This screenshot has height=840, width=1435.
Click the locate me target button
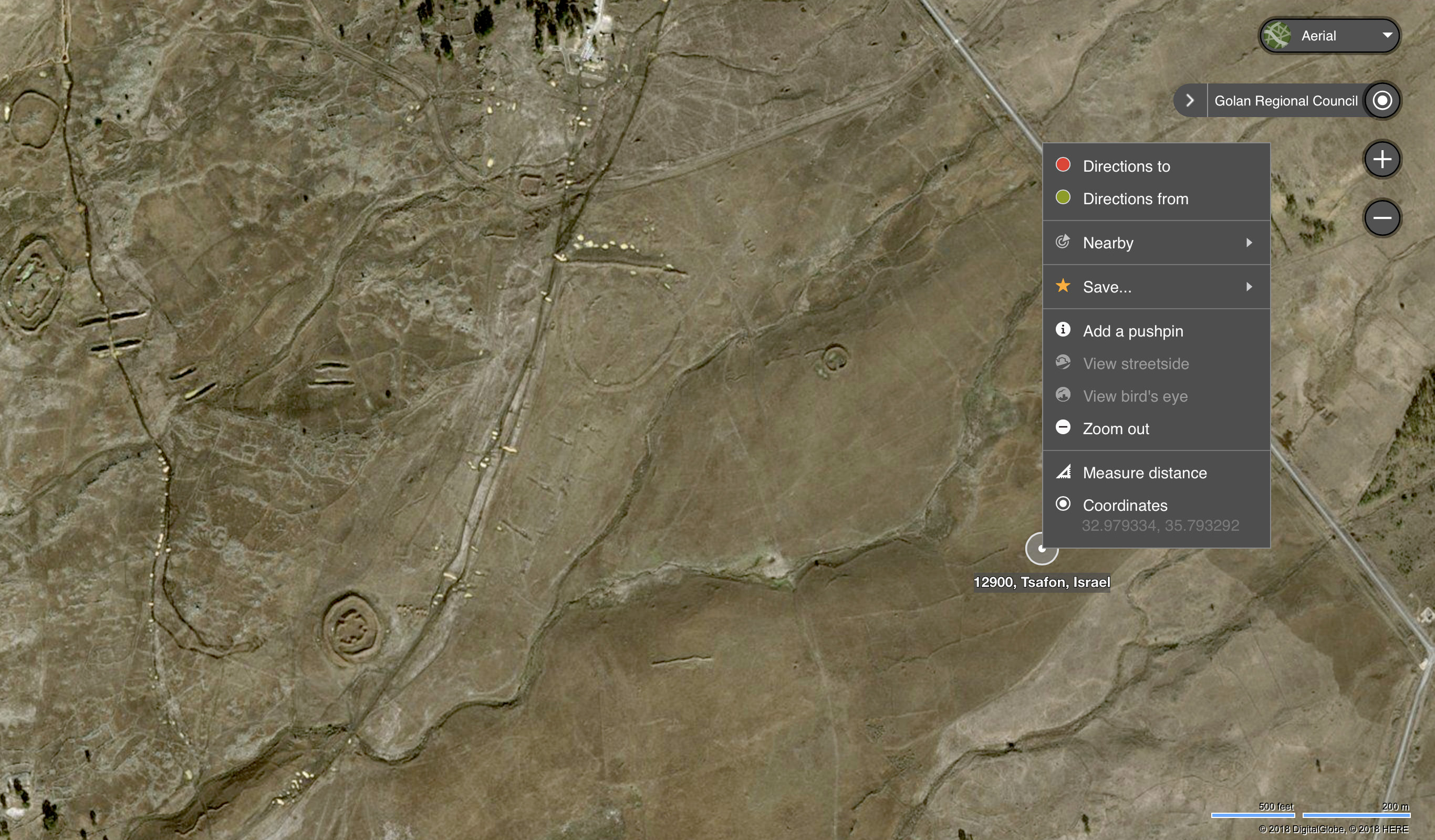pyautogui.click(x=1382, y=101)
